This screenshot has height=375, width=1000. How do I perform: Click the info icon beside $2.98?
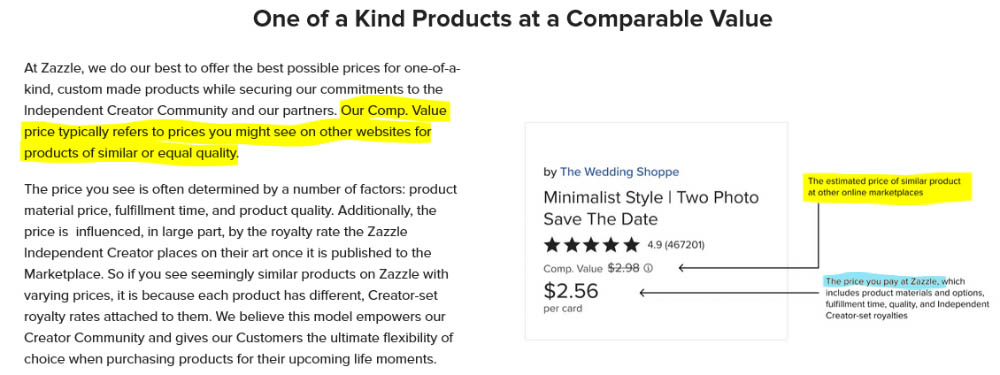click(648, 268)
